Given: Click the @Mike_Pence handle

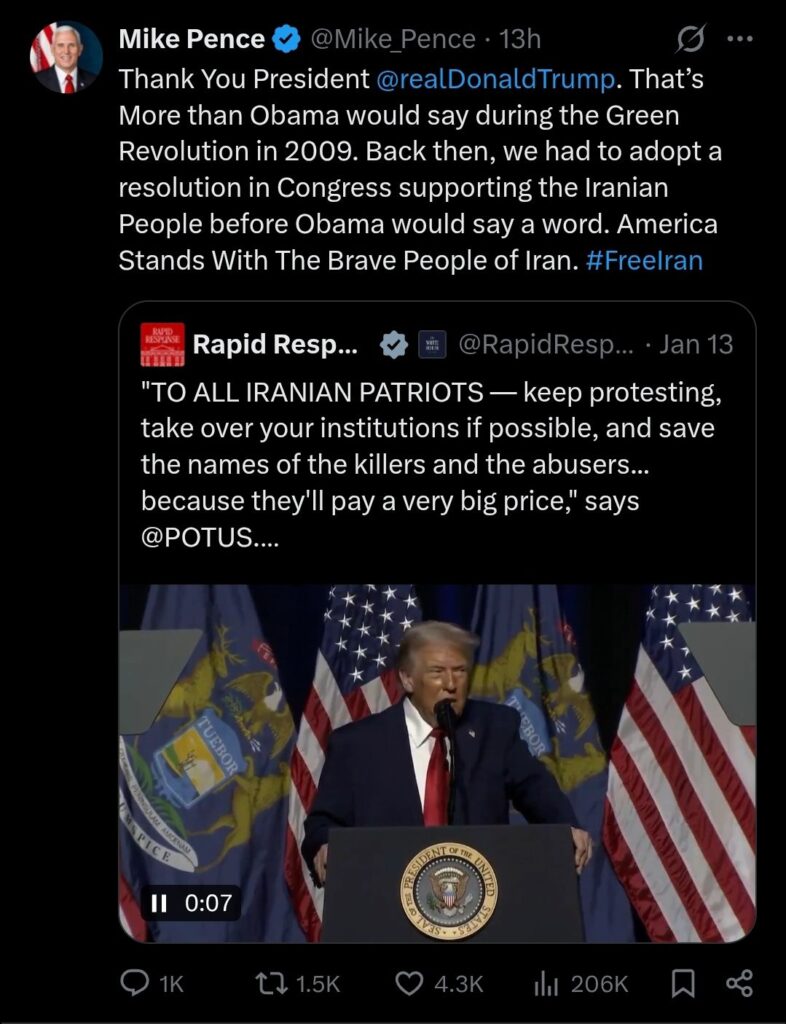Looking at the screenshot, I should (x=392, y=39).
